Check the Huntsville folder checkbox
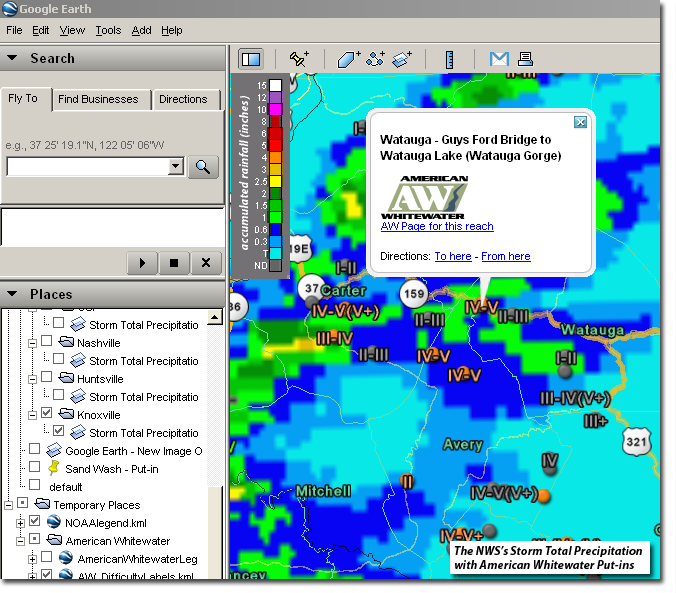The height and width of the screenshot is (593, 676). click(47, 377)
